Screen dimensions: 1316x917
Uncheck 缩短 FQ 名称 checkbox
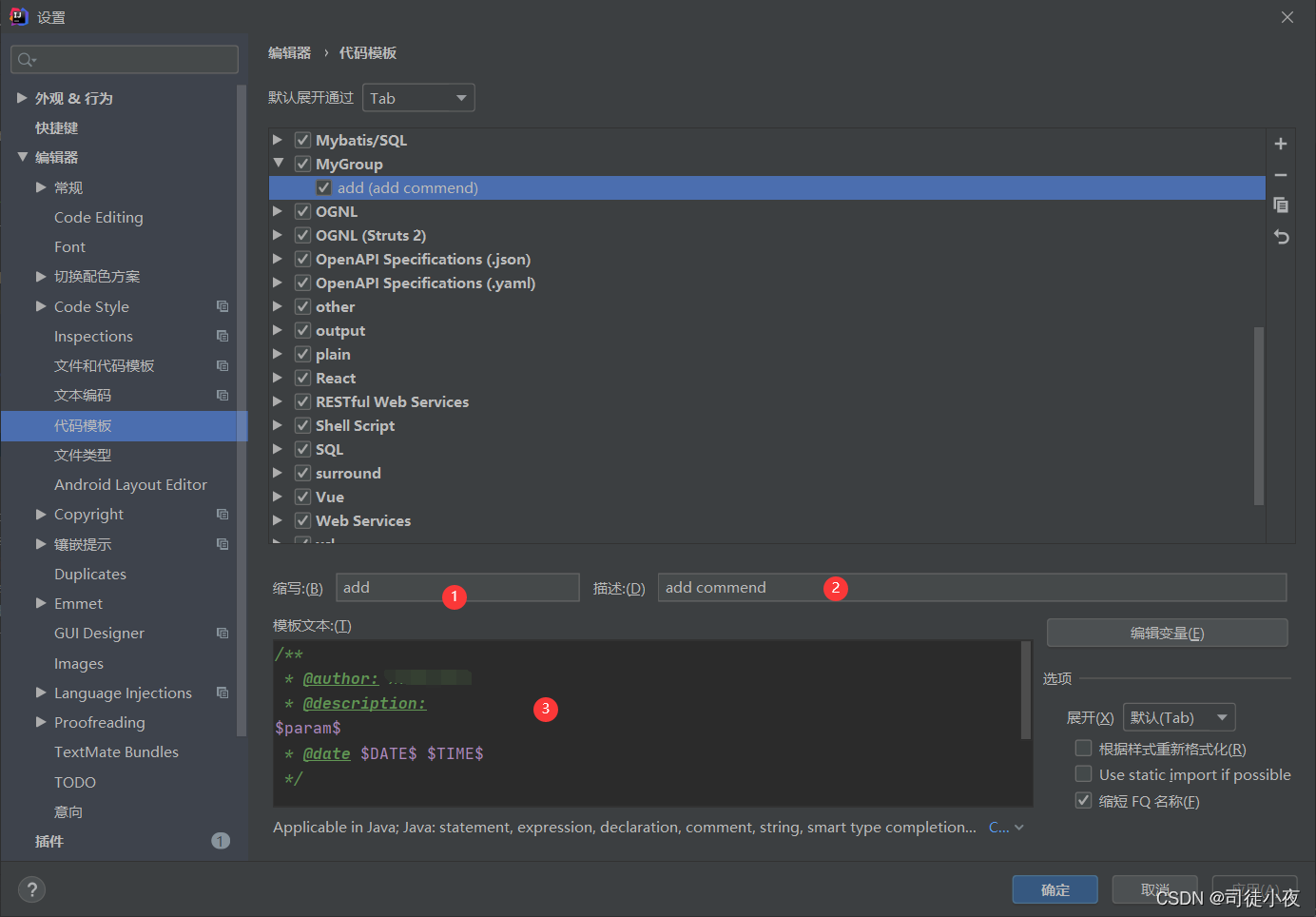tap(1083, 800)
